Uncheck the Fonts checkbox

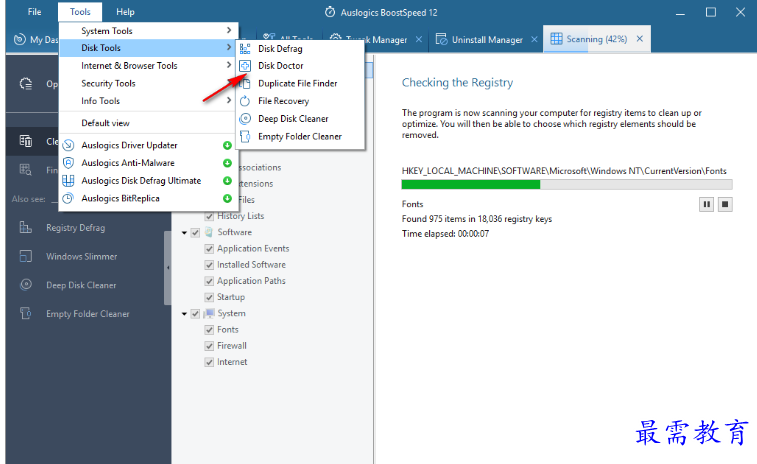click(209, 330)
